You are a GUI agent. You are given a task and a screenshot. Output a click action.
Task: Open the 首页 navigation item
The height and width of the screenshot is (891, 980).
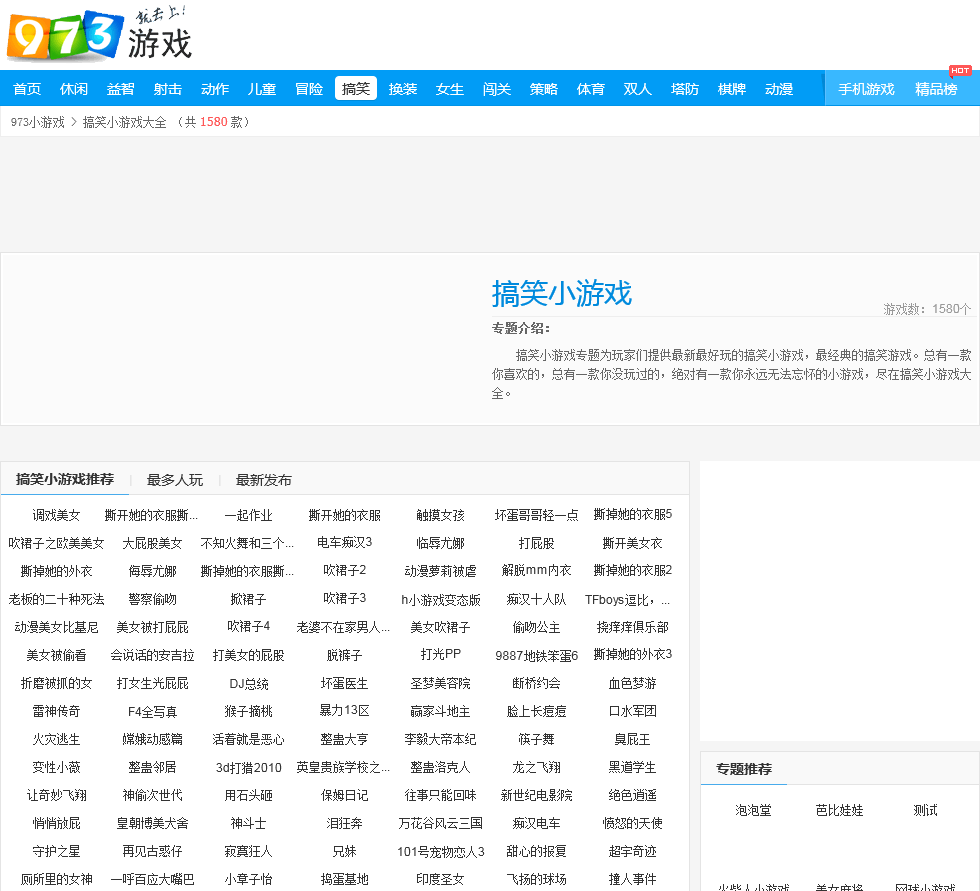coord(27,89)
